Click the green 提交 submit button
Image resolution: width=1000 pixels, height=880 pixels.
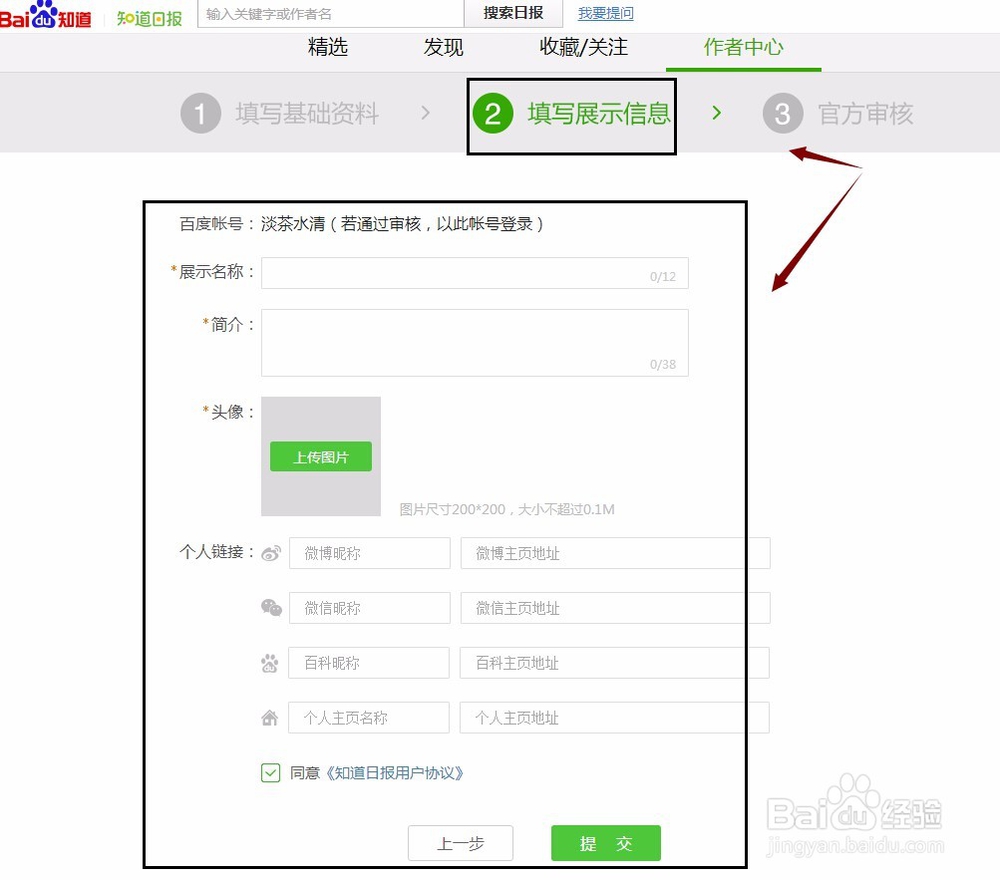coord(605,843)
